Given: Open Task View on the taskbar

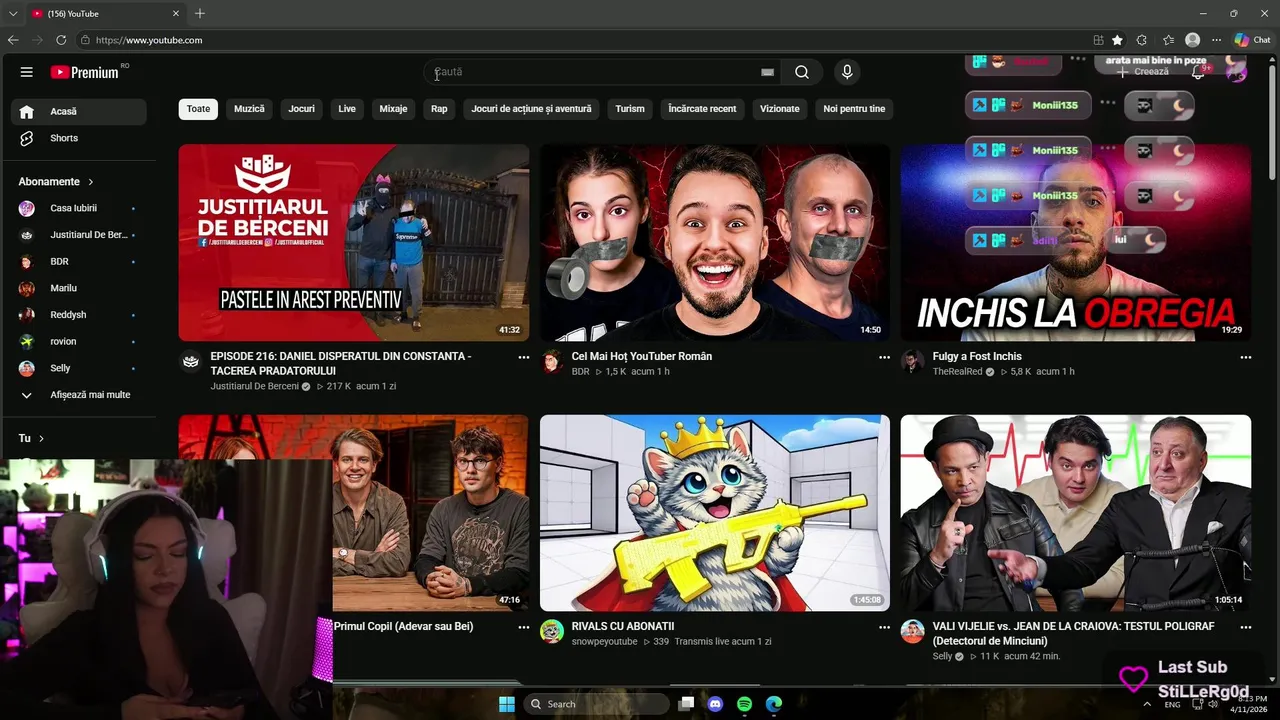Looking at the screenshot, I should (x=686, y=704).
